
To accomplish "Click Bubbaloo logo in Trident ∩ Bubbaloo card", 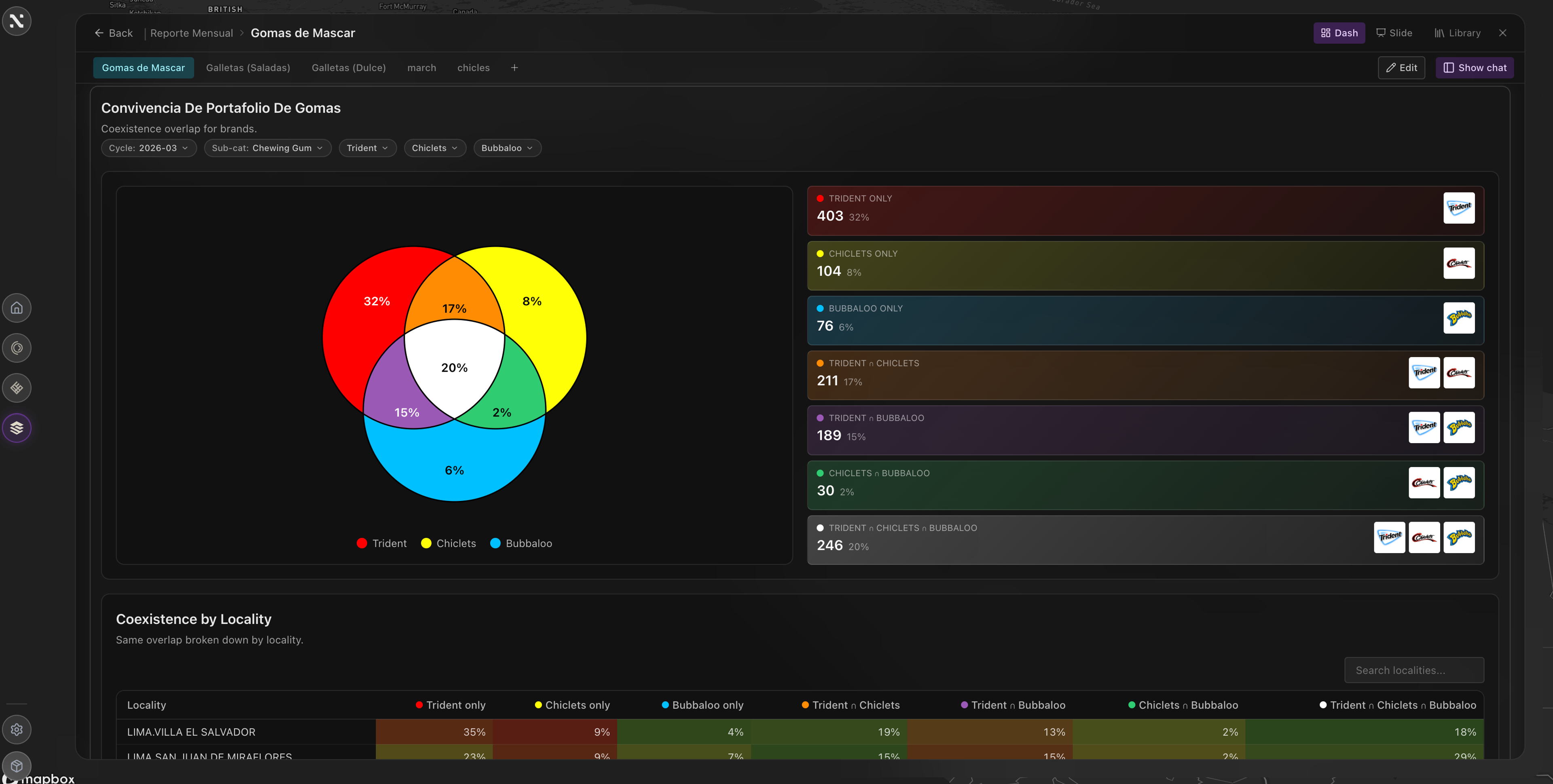I will (1459, 427).
